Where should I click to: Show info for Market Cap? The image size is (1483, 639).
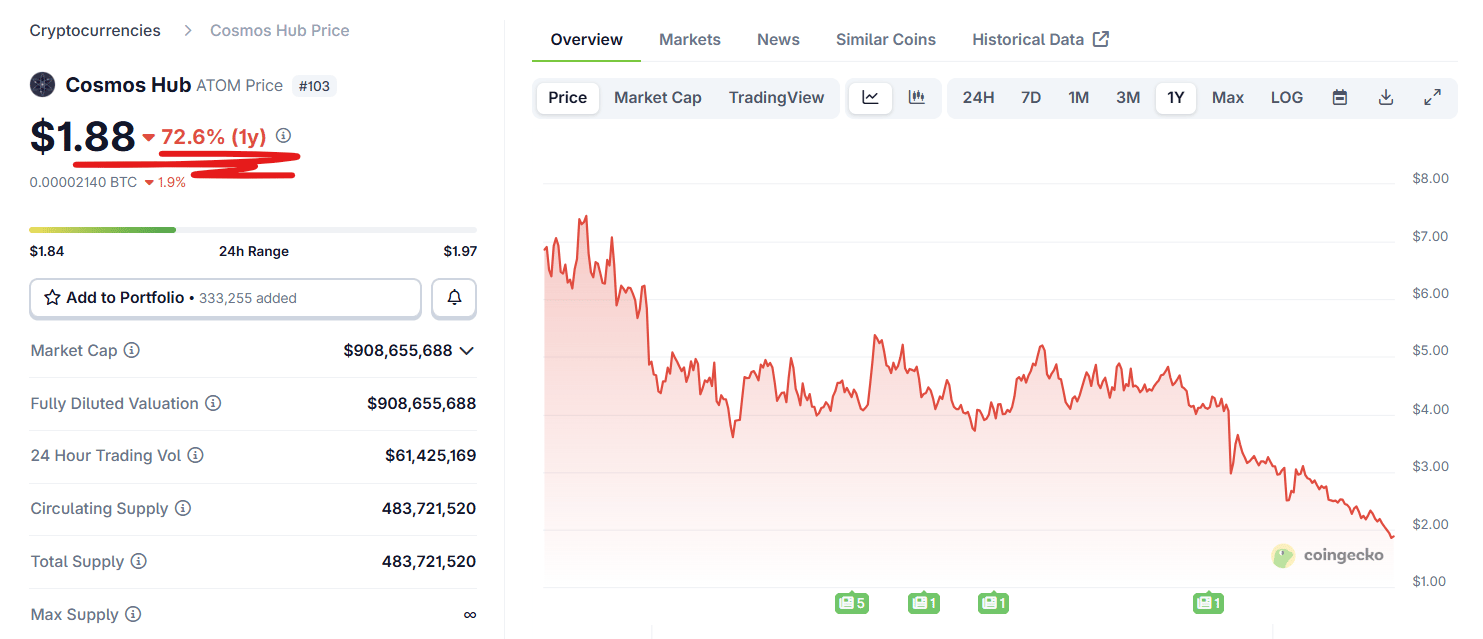(x=131, y=351)
